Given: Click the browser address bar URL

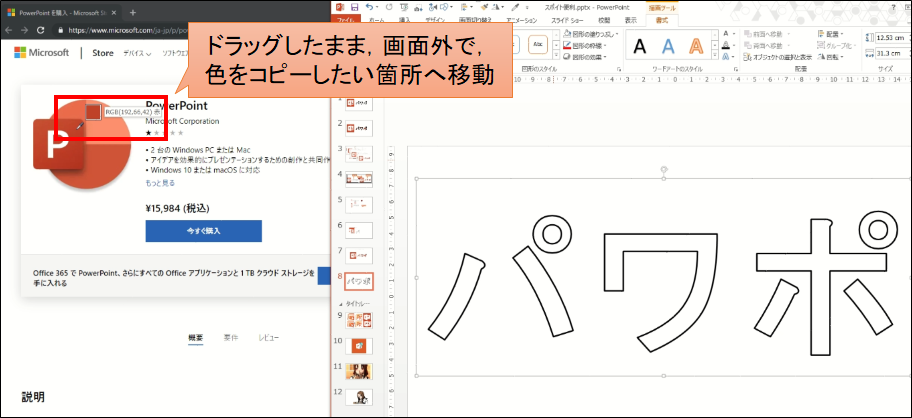Looking at the screenshot, I should [129, 30].
